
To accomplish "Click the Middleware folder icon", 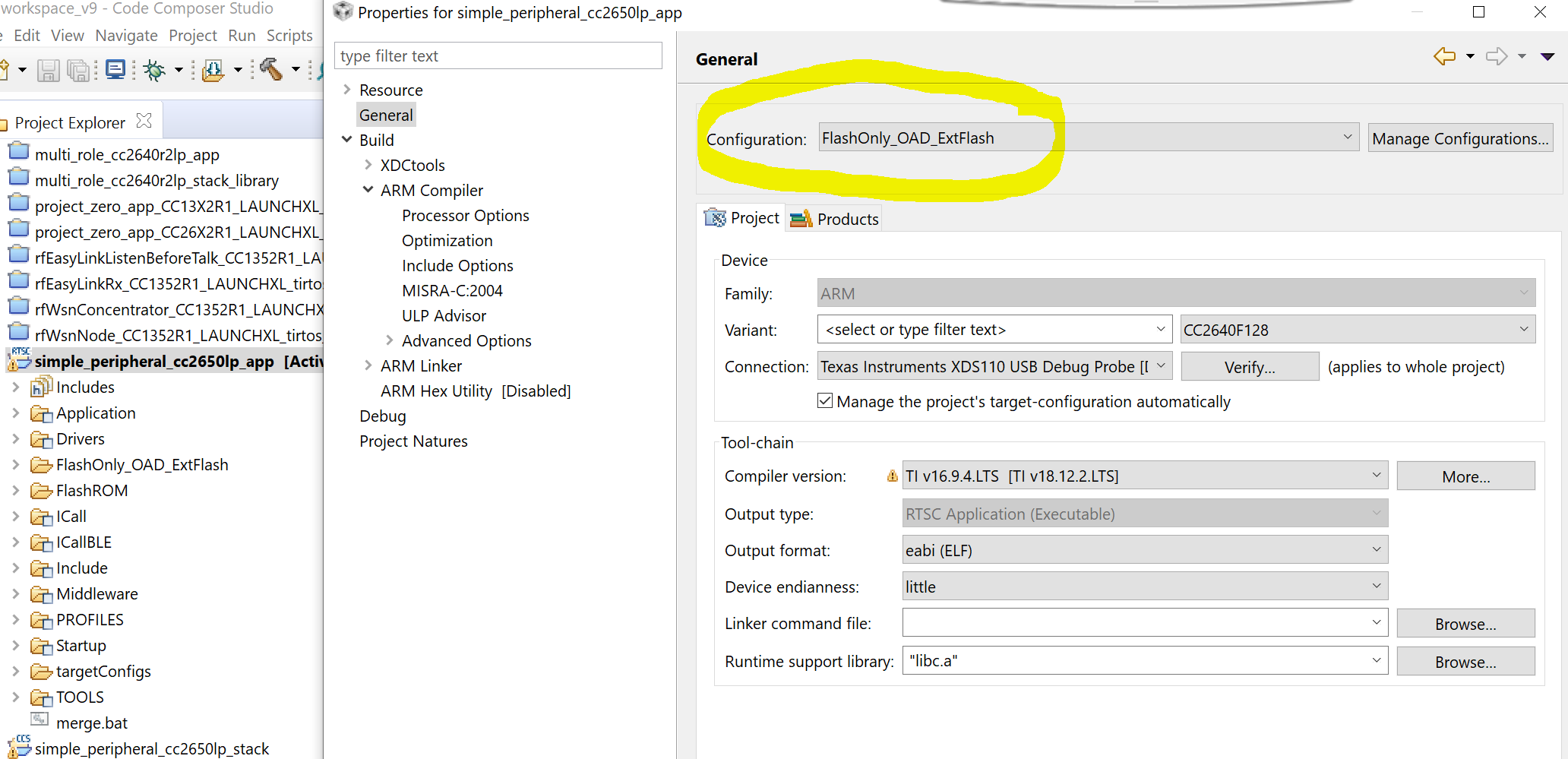I will tap(41, 594).
